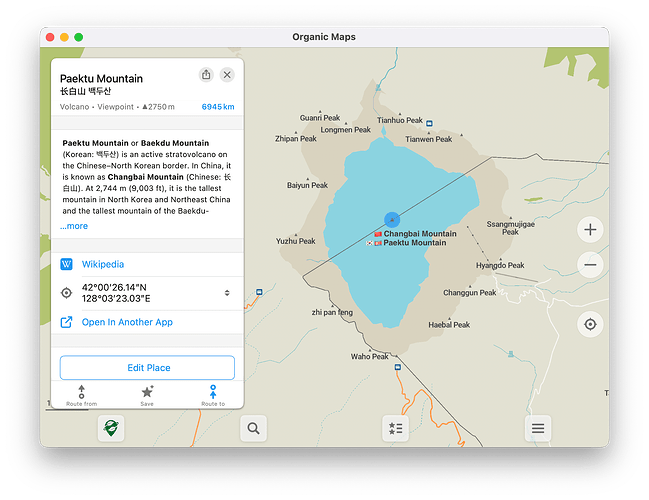Select the Paektu Mountain label on the map
The height and width of the screenshot is (500, 649).
pos(415,243)
